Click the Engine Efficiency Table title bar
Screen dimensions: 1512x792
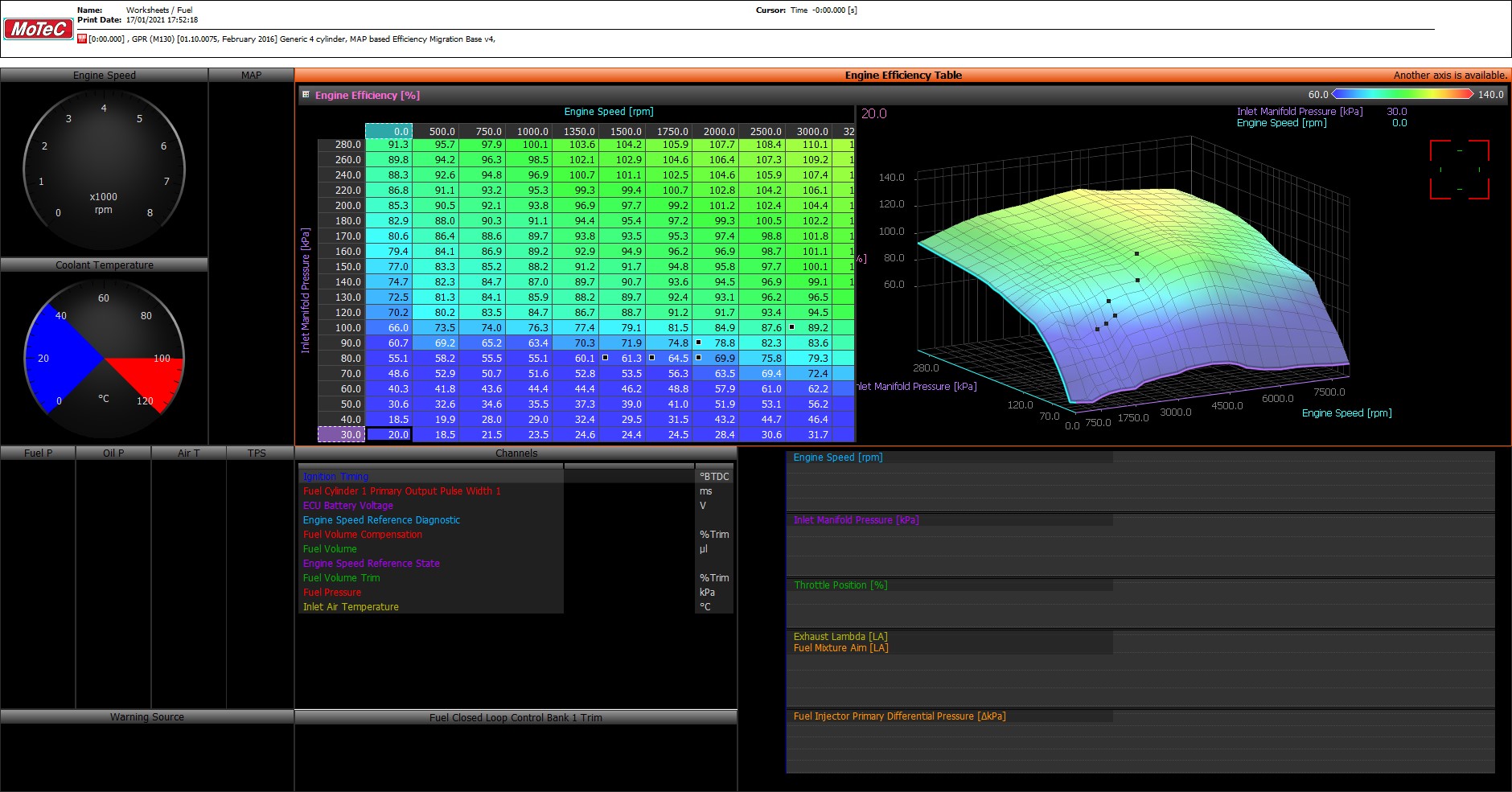(x=902, y=76)
